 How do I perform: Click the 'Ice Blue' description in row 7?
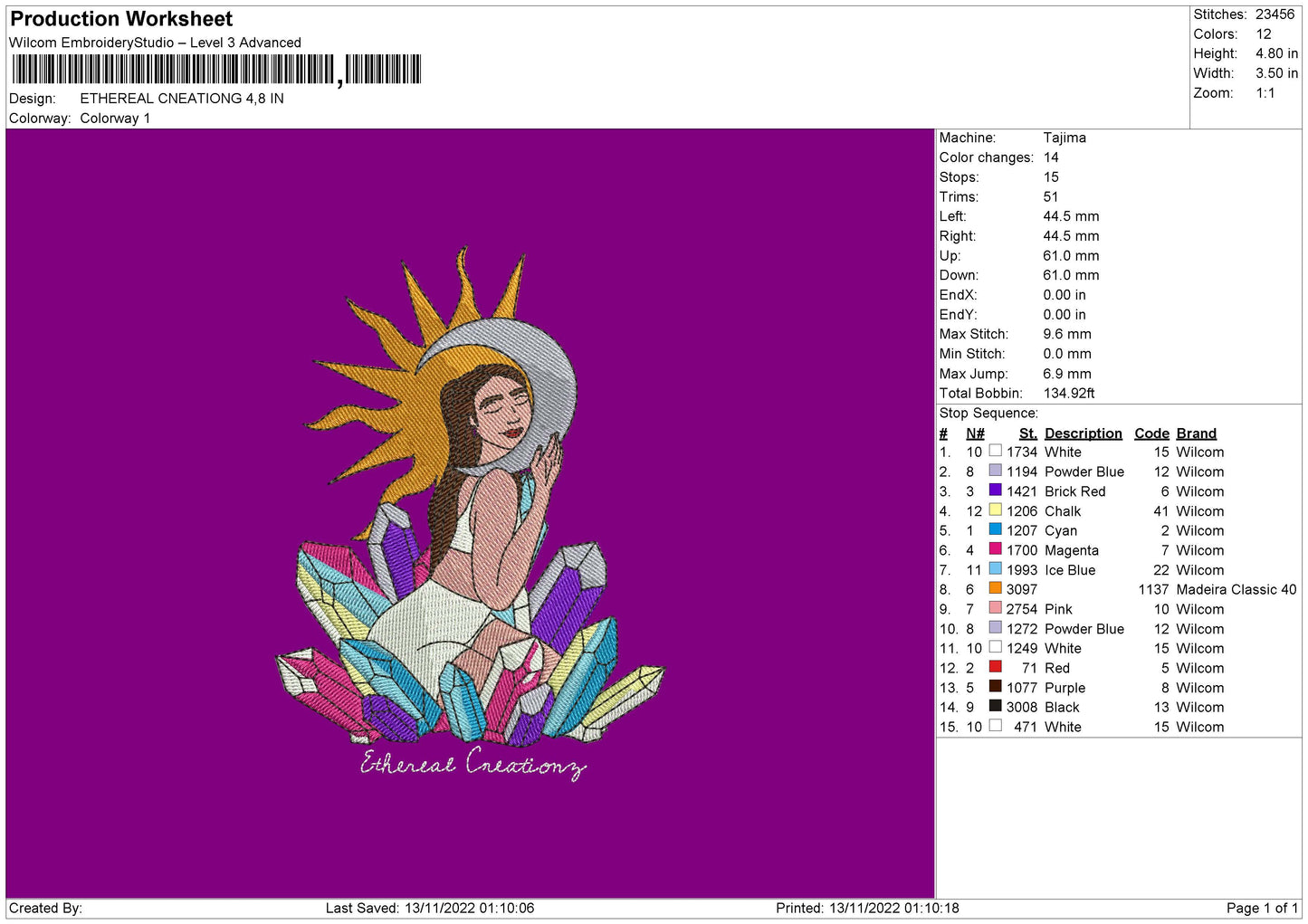pyautogui.click(x=1070, y=570)
